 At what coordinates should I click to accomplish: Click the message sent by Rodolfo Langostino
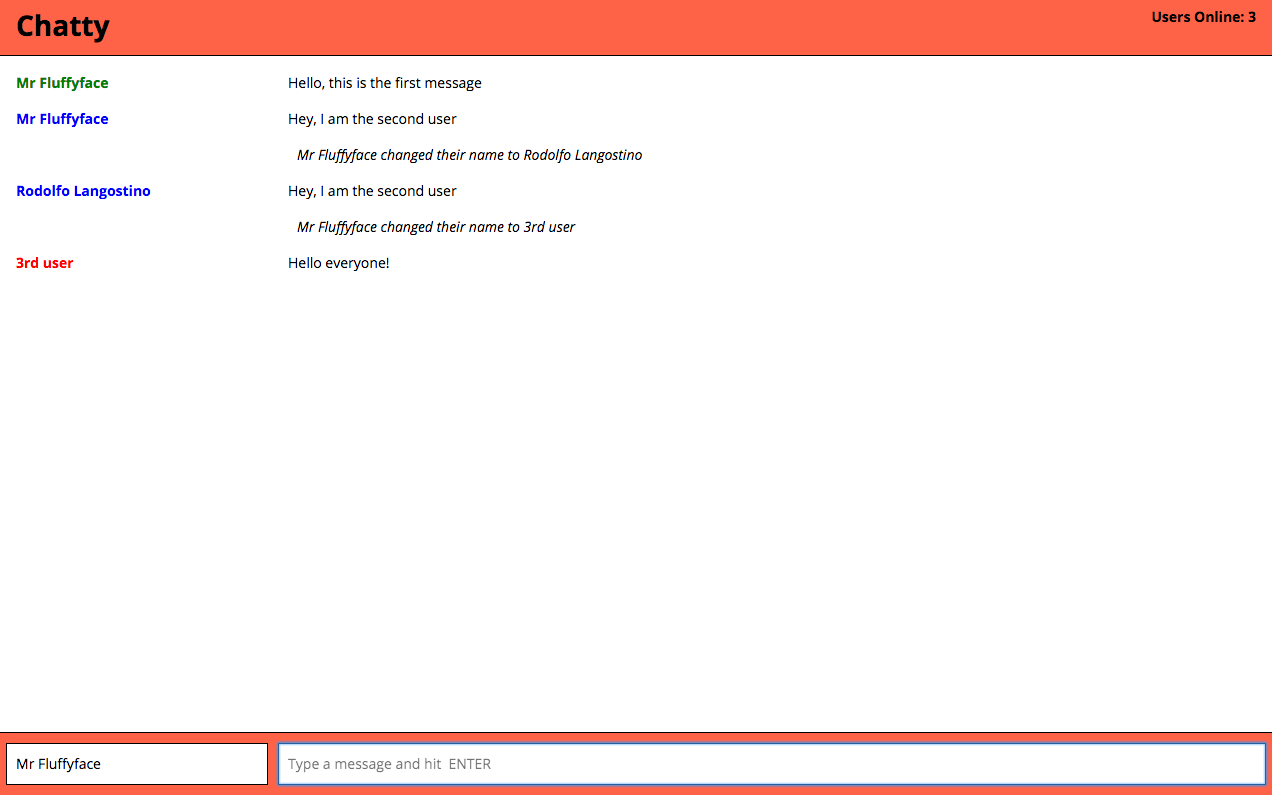point(372,191)
